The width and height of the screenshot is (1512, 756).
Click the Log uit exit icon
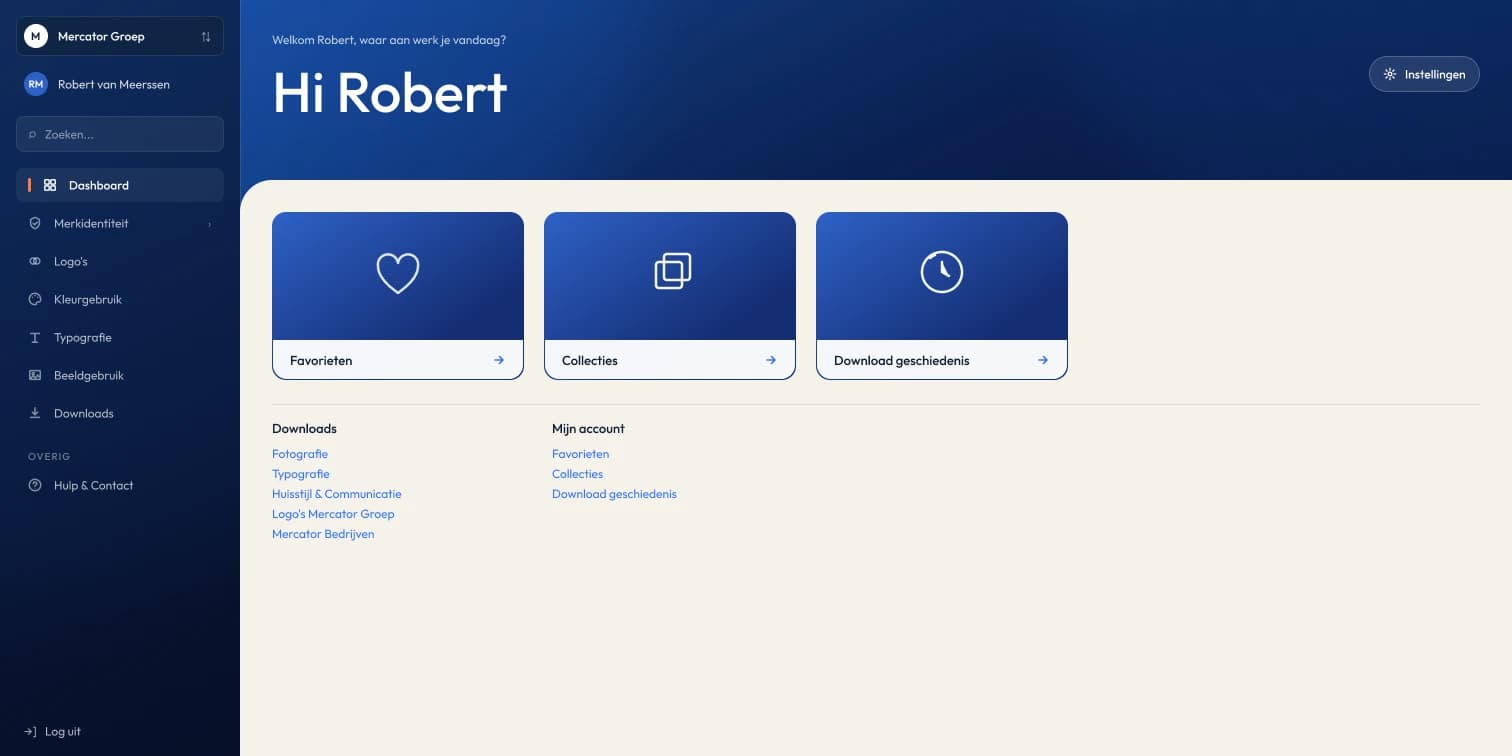pos(30,731)
